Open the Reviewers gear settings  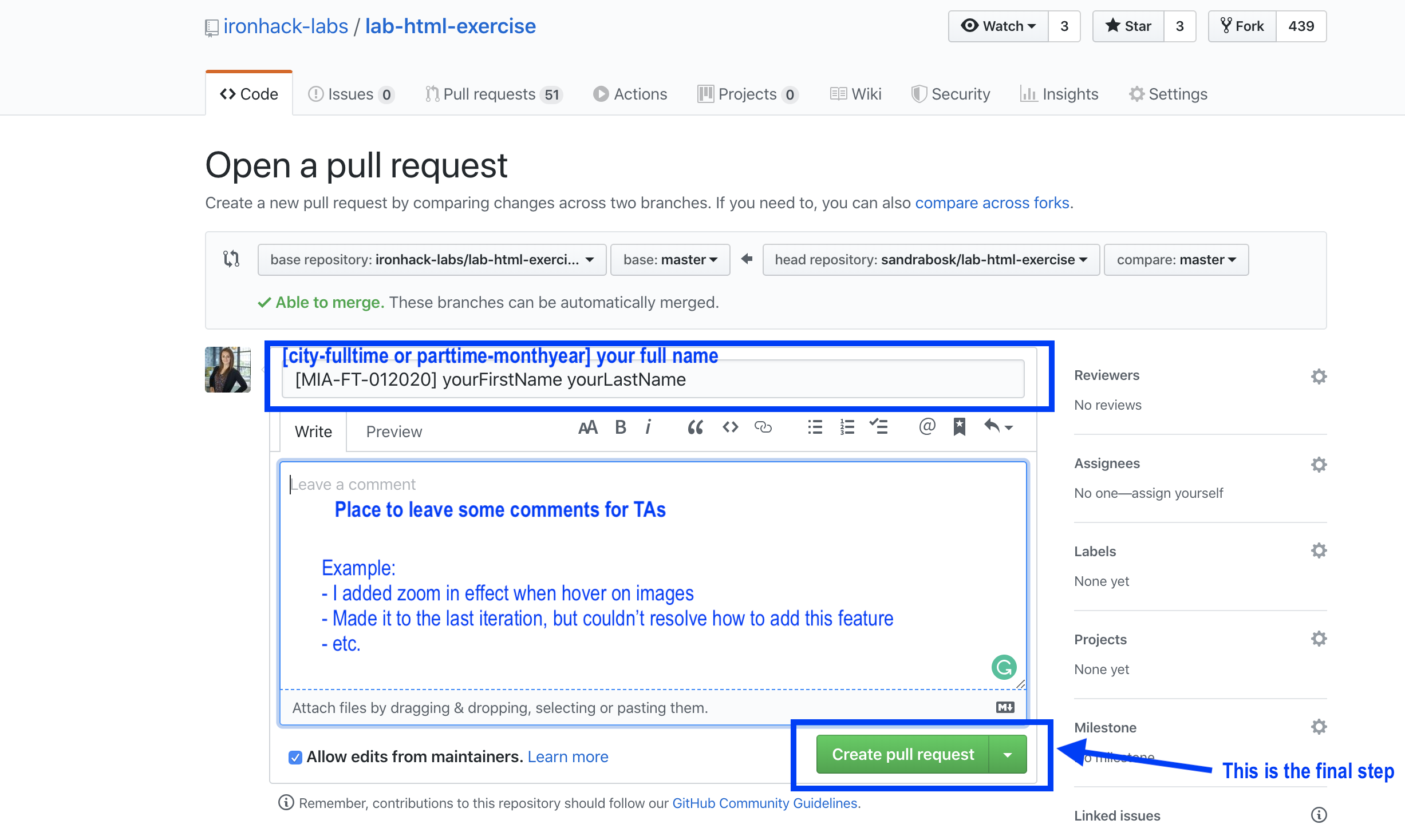pyautogui.click(x=1319, y=377)
